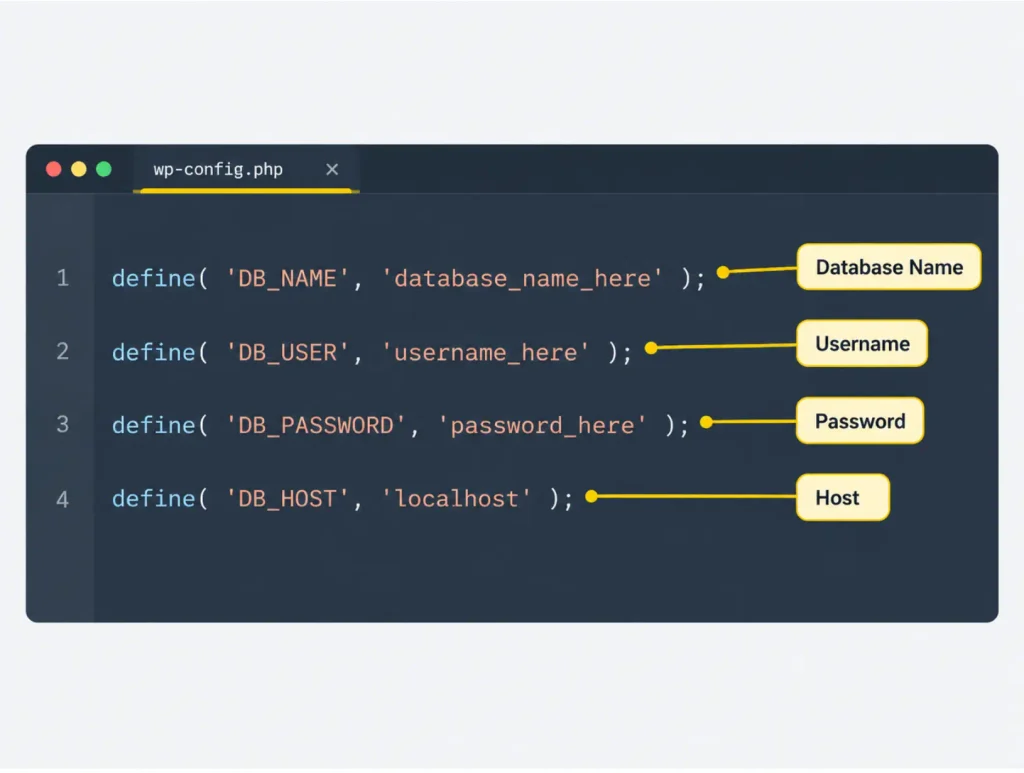Click line number 2 in the gutter
The image size is (1024, 773).
tap(63, 352)
